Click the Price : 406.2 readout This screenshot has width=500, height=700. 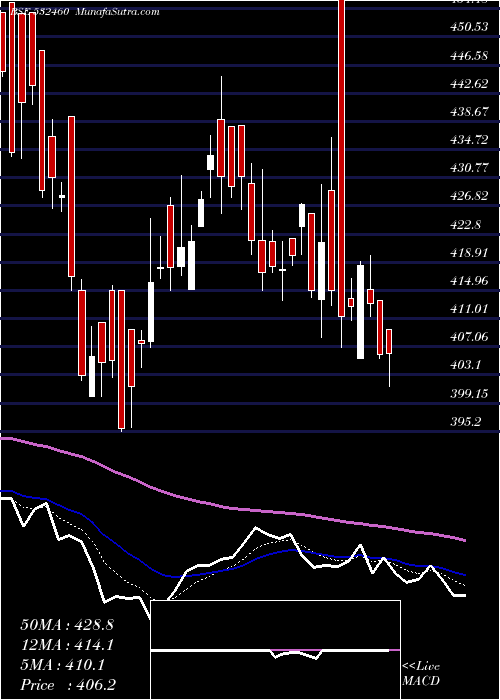[69, 685]
